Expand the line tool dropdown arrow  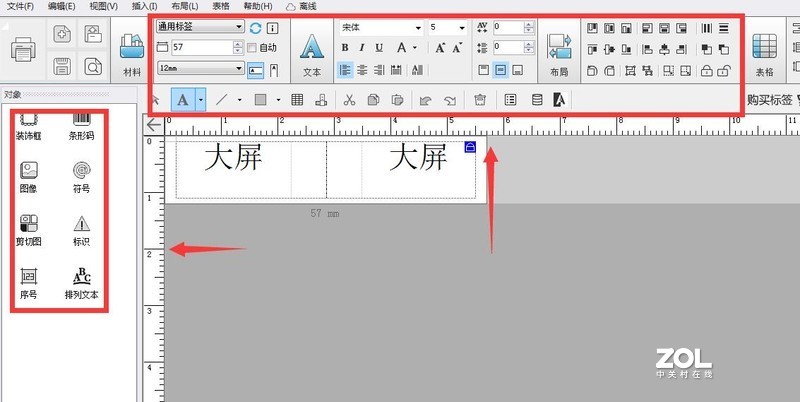click(239, 100)
